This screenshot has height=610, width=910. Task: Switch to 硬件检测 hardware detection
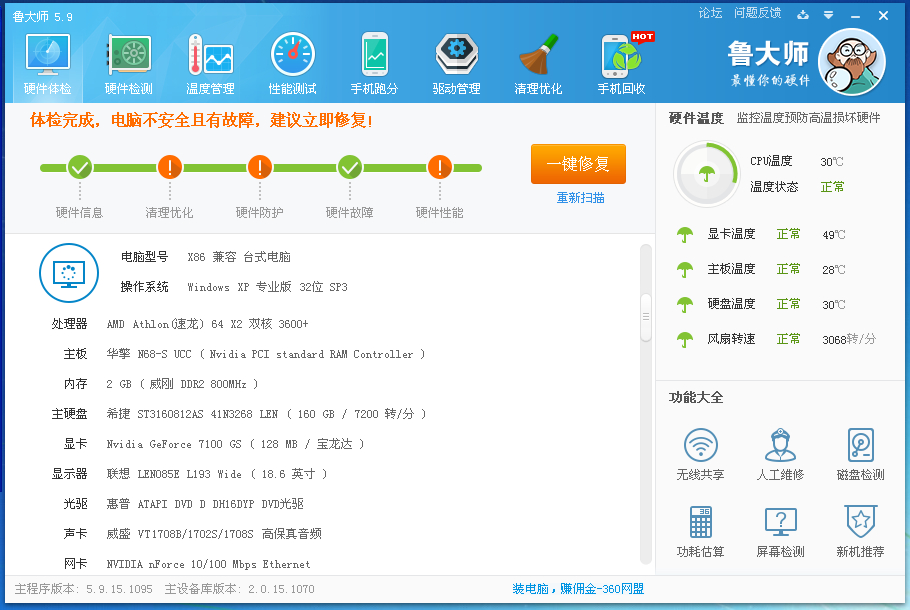click(129, 64)
